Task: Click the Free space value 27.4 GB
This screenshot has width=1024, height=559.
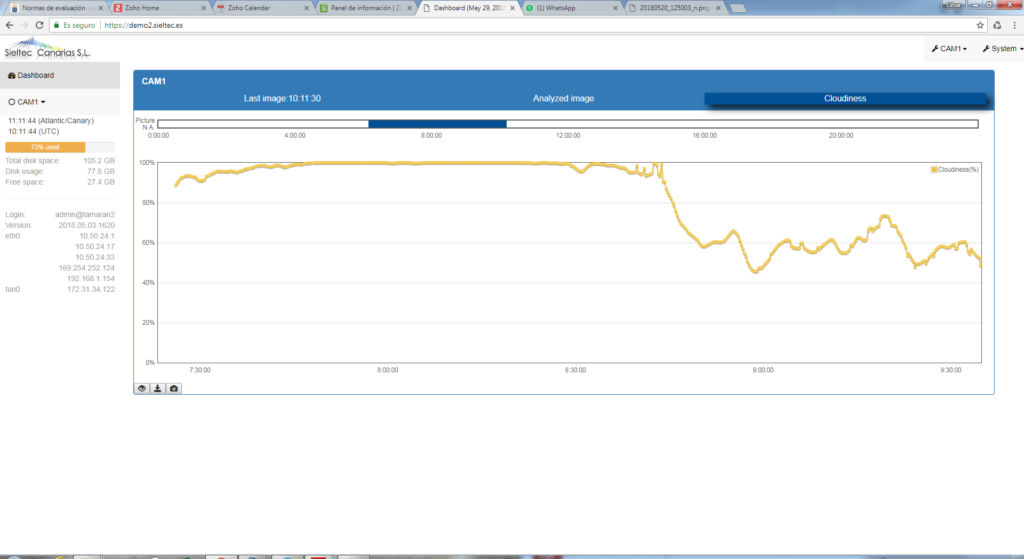Action: click(101, 182)
